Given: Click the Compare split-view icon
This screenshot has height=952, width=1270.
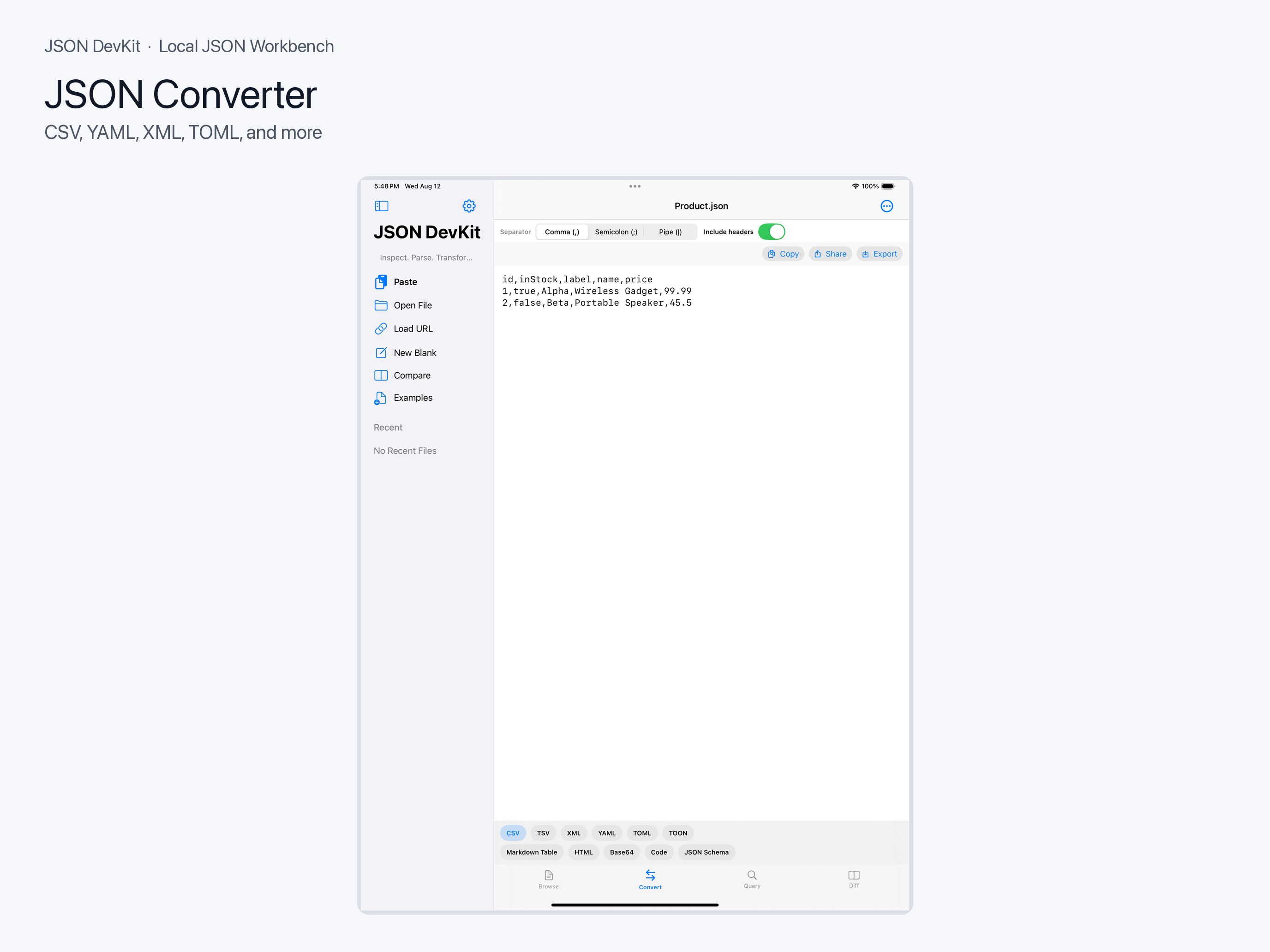Looking at the screenshot, I should click(381, 375).
